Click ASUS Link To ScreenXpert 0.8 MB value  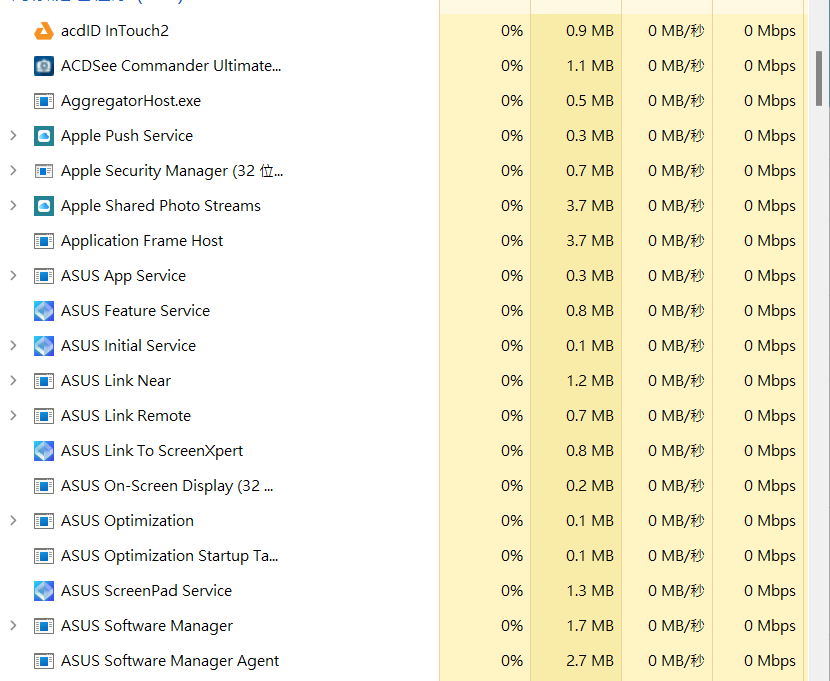coord(590,451)
